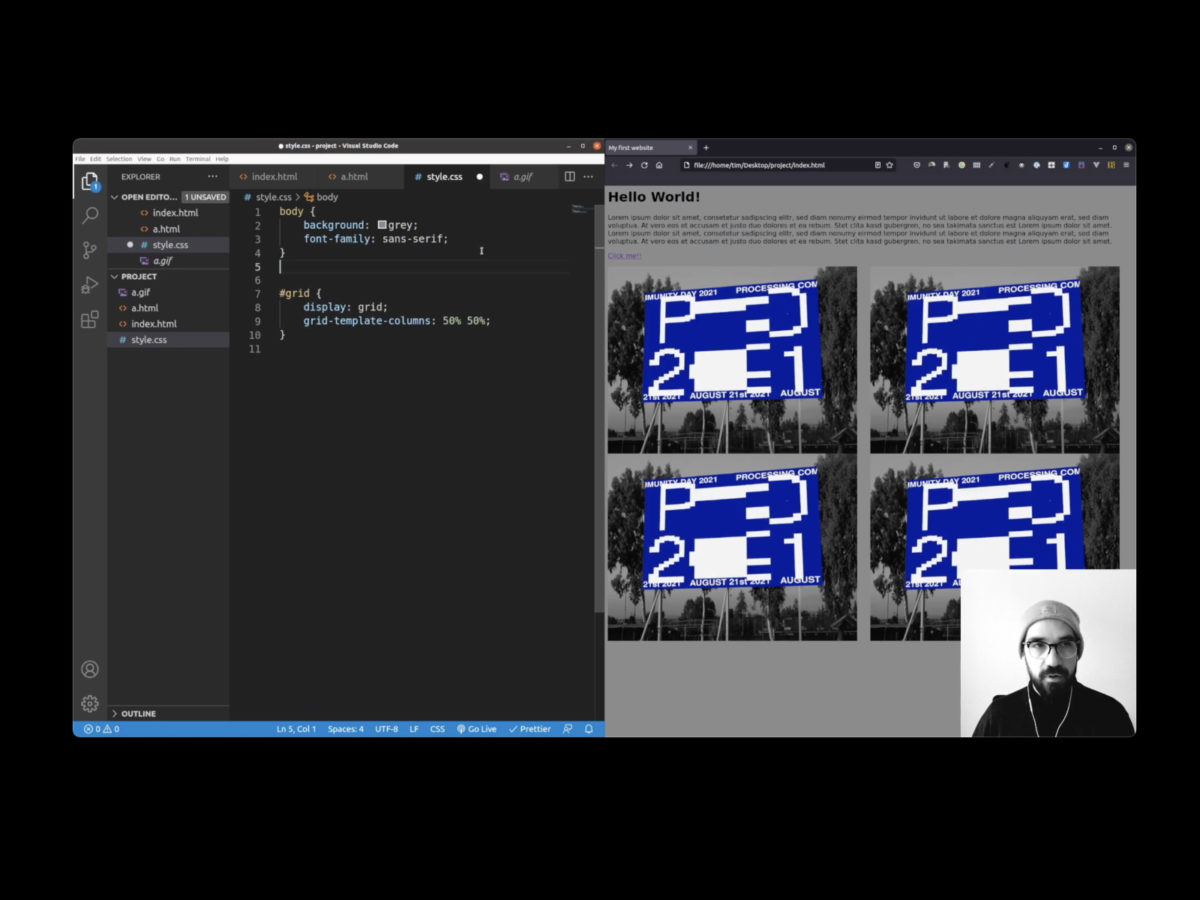The height and width of the screenshot is (900, 1200).
Task: Change the language mode from CSS
Action: (437, 729)
